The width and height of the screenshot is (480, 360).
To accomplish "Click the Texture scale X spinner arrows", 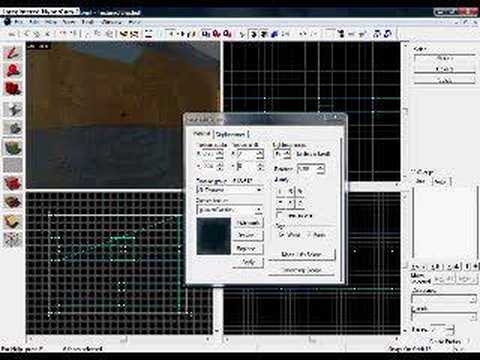I will (220, 154).
